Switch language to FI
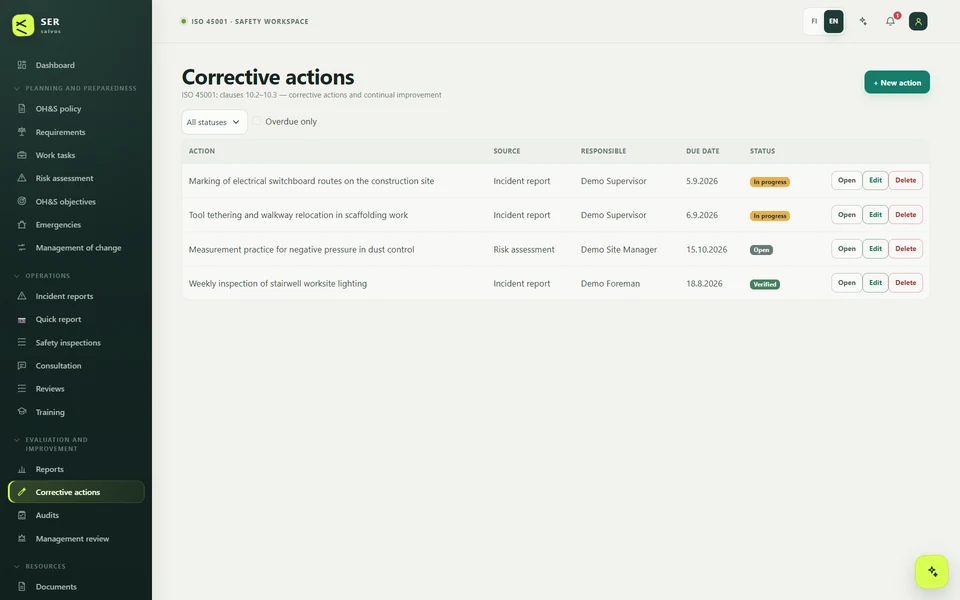 pyautogui.click(x=814, y=21)
